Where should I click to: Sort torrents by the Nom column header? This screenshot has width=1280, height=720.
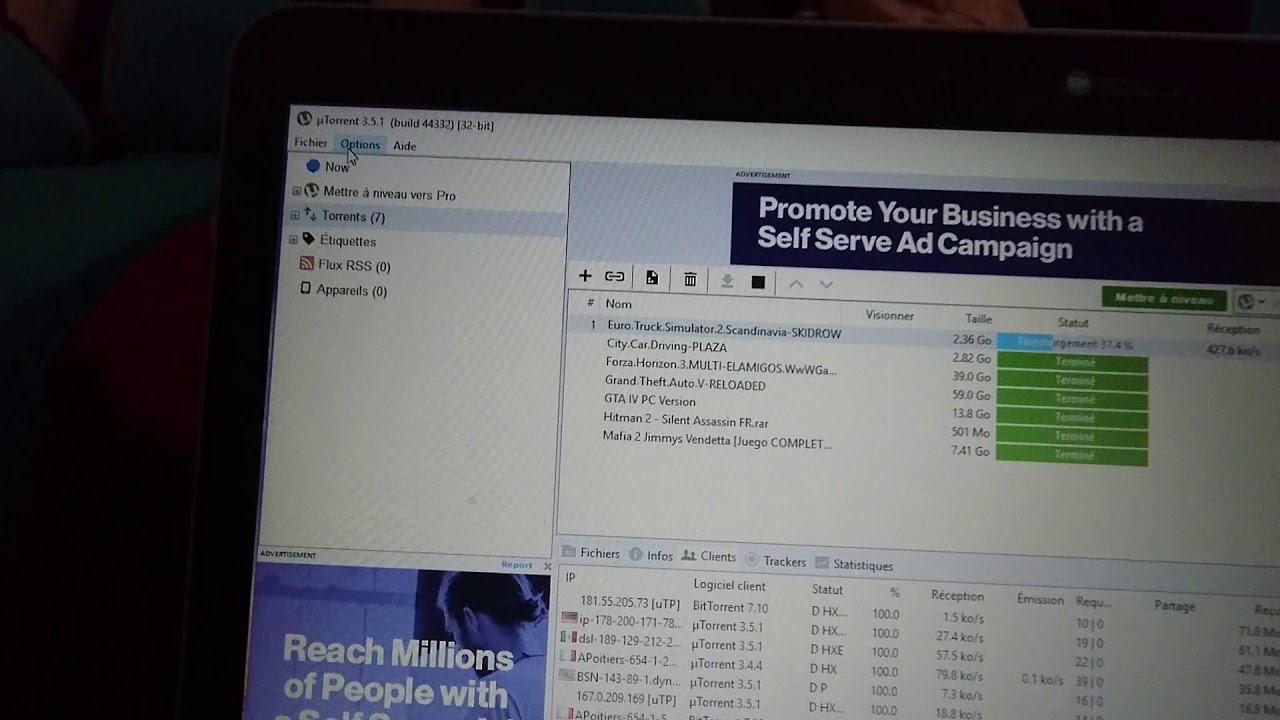619,304
